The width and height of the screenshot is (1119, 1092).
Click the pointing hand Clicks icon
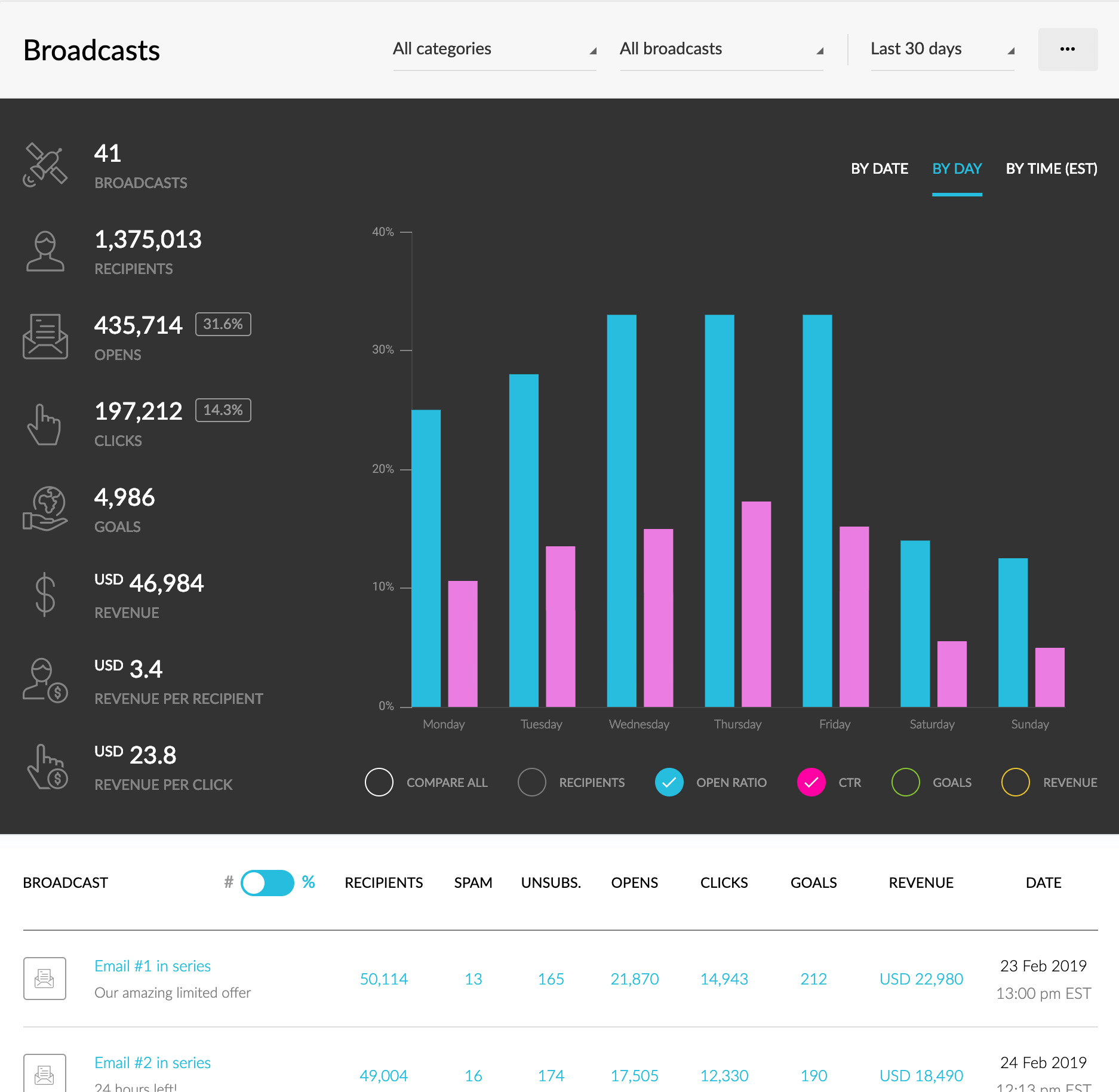pyautogui.click(x=44, y=425)
